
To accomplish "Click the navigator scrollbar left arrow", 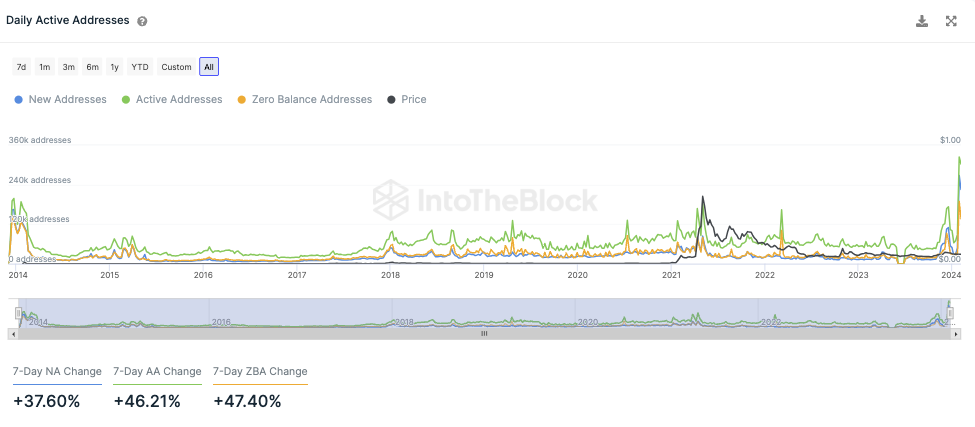I will [x=13, y=334].
